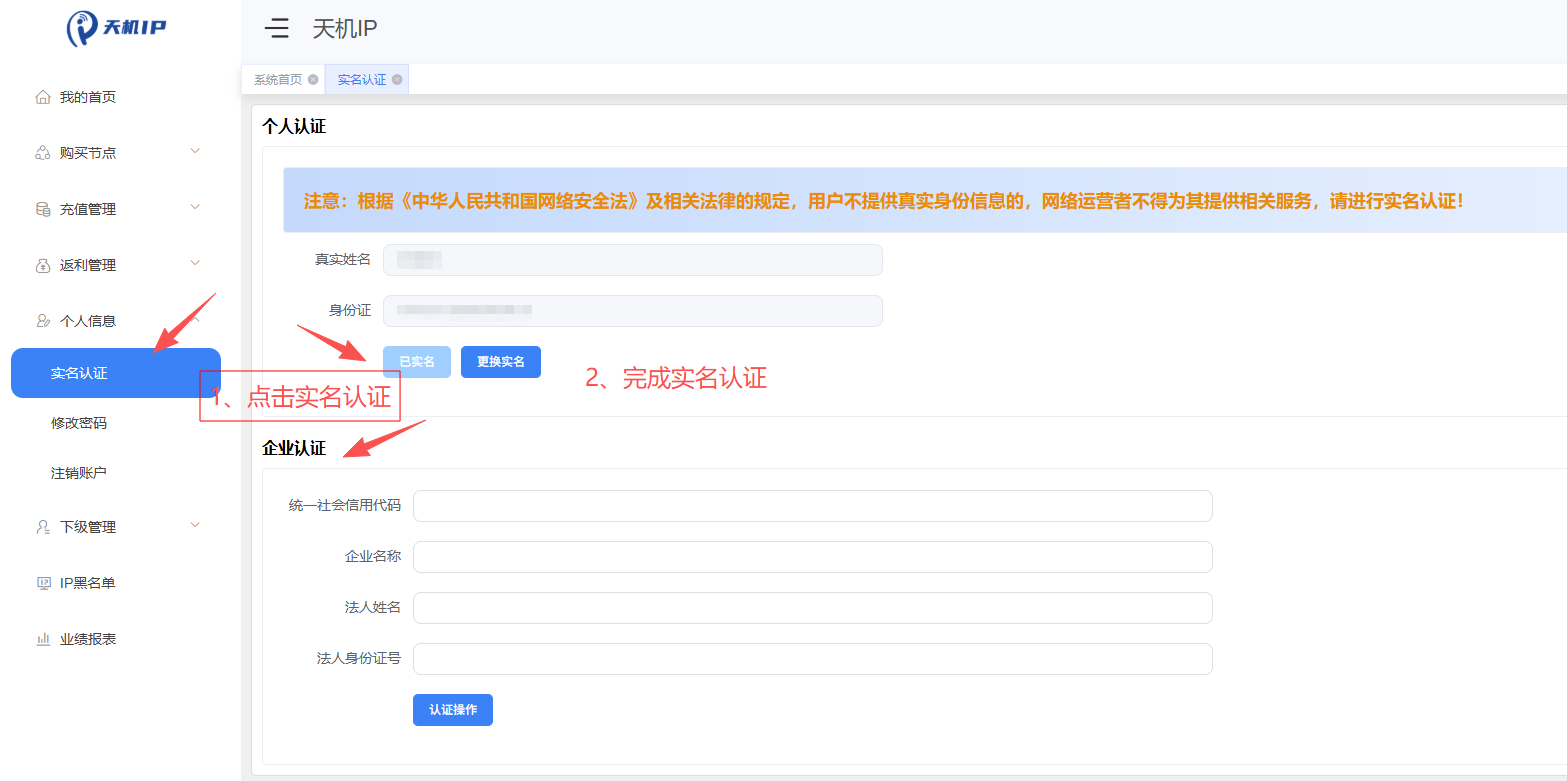1567x781 pixels.
Task: Click the 个人认证 section heading
Action: click(294, 127)
